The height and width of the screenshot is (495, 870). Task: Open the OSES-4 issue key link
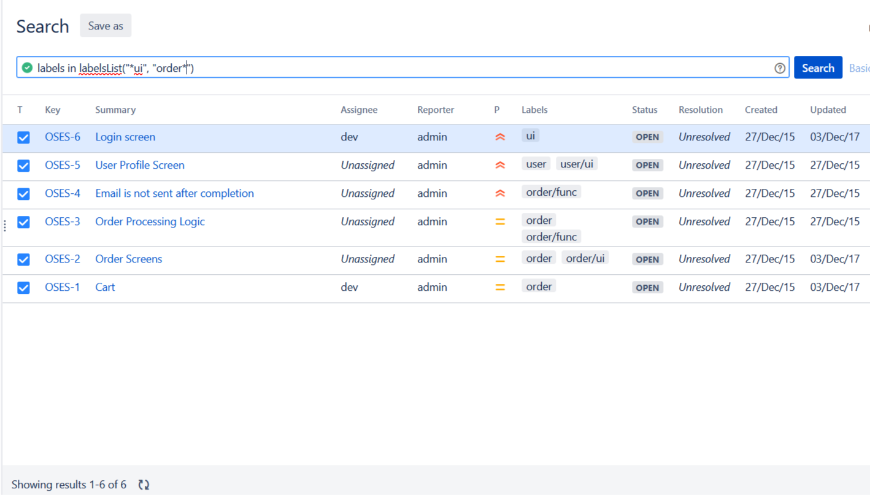62,193
